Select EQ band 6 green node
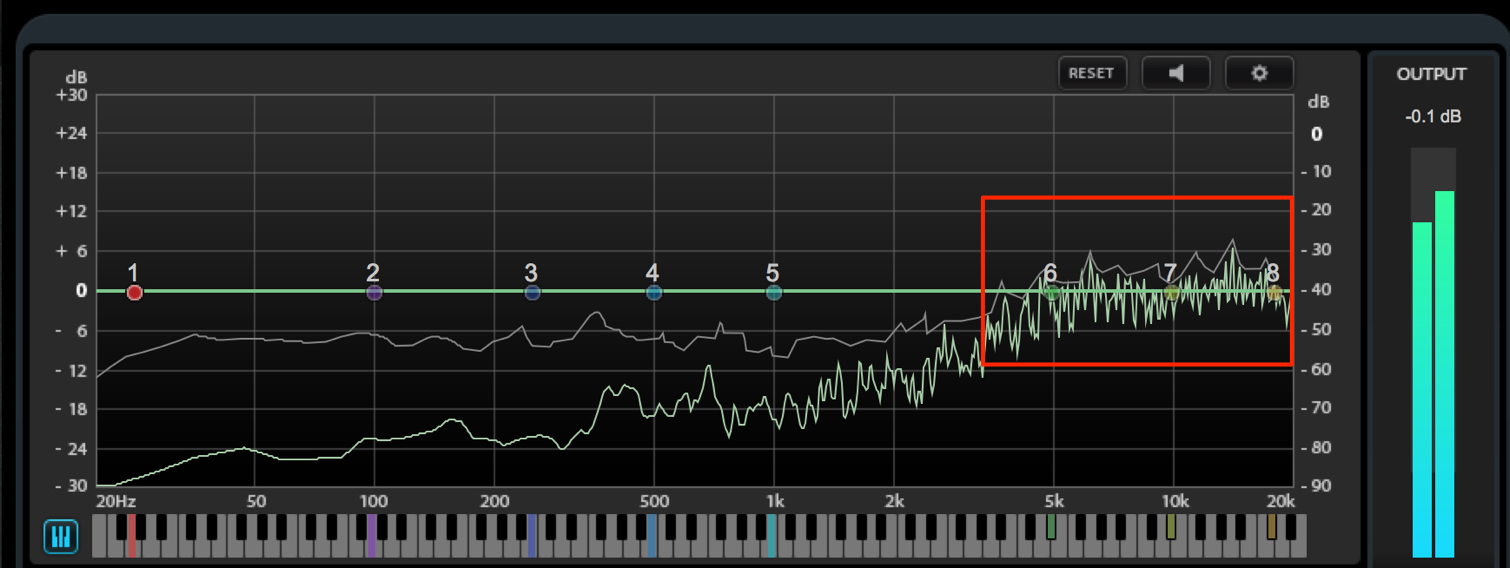Viewport: 1510px width, 568px height. (x=1052, y=292)
